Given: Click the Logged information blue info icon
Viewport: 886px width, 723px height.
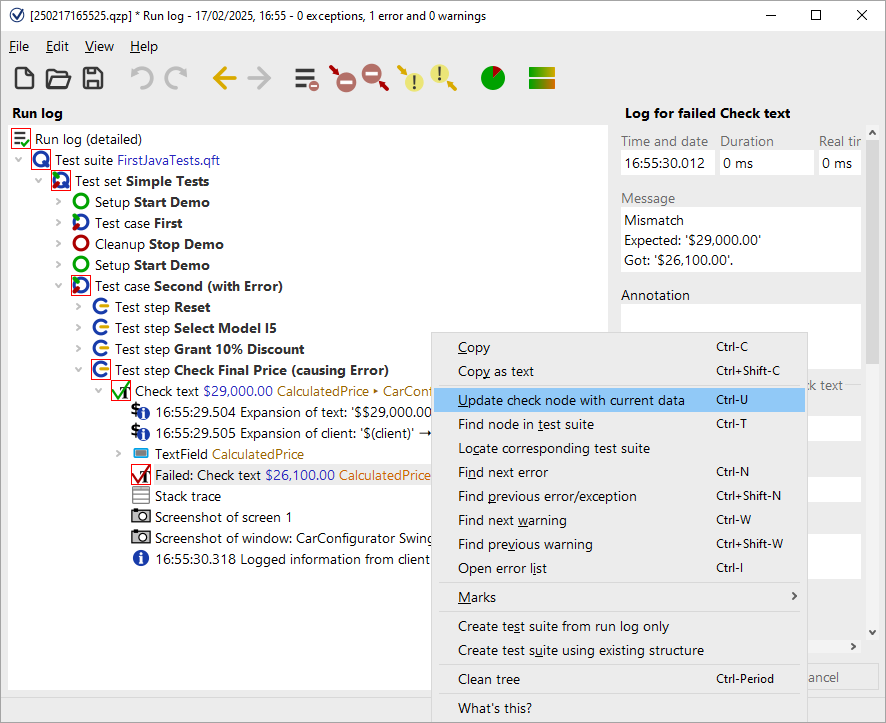Looking at the screenshot, I should [x=141, y=559].
